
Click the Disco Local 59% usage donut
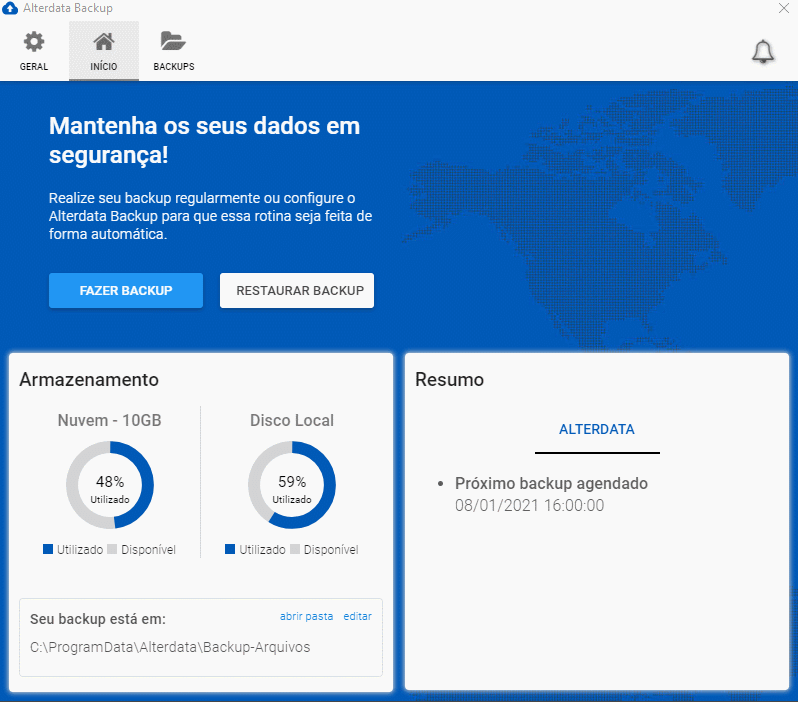coord(292,485)
